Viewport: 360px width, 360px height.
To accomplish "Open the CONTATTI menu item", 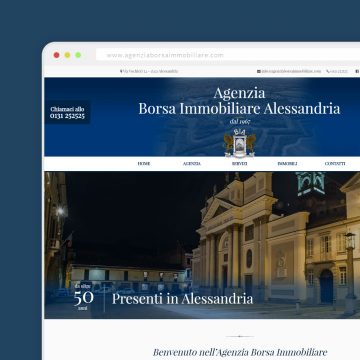I will (335, 164).
